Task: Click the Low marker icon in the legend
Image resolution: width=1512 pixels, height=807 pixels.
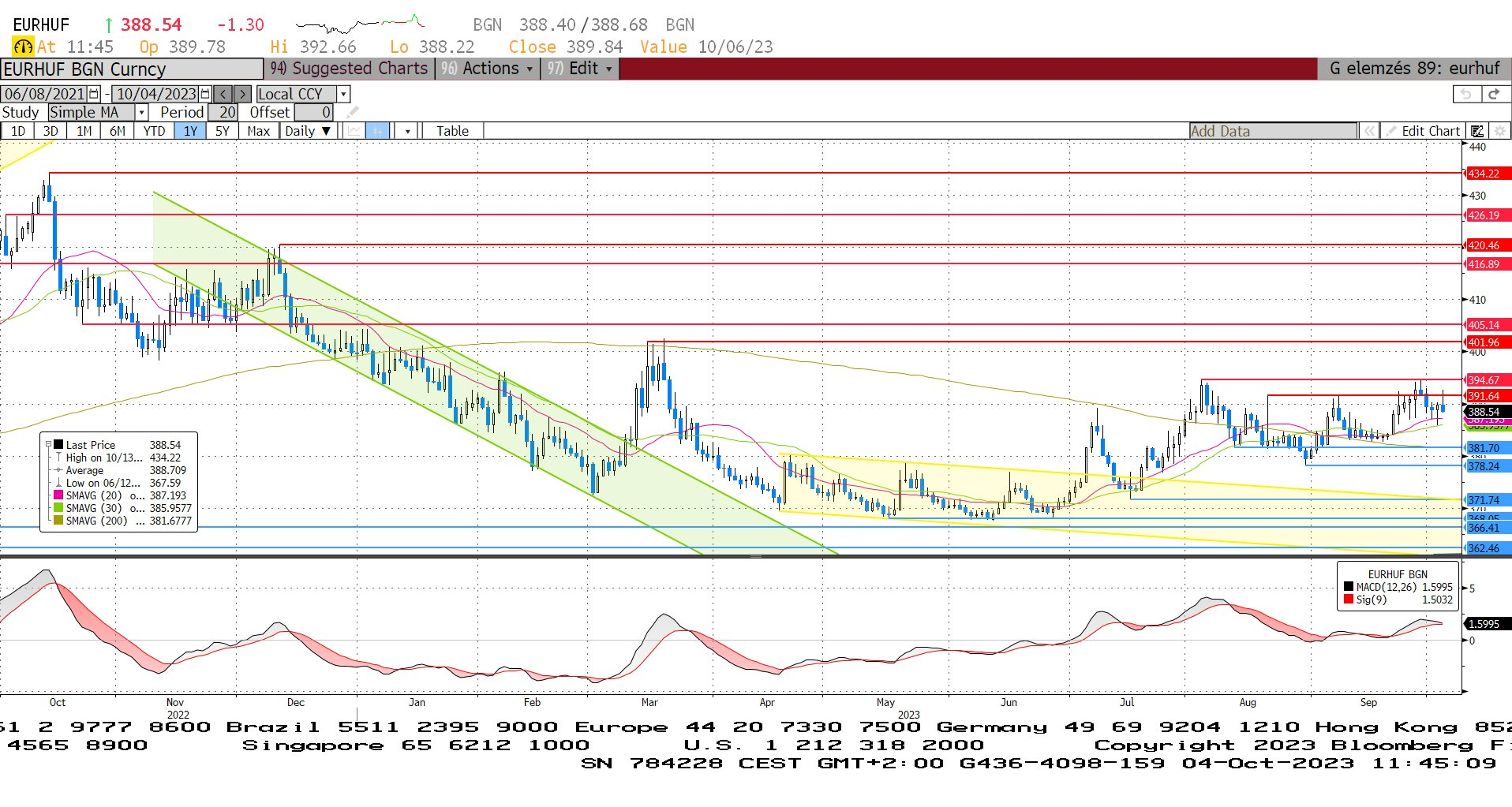Action: click(58, 483)
